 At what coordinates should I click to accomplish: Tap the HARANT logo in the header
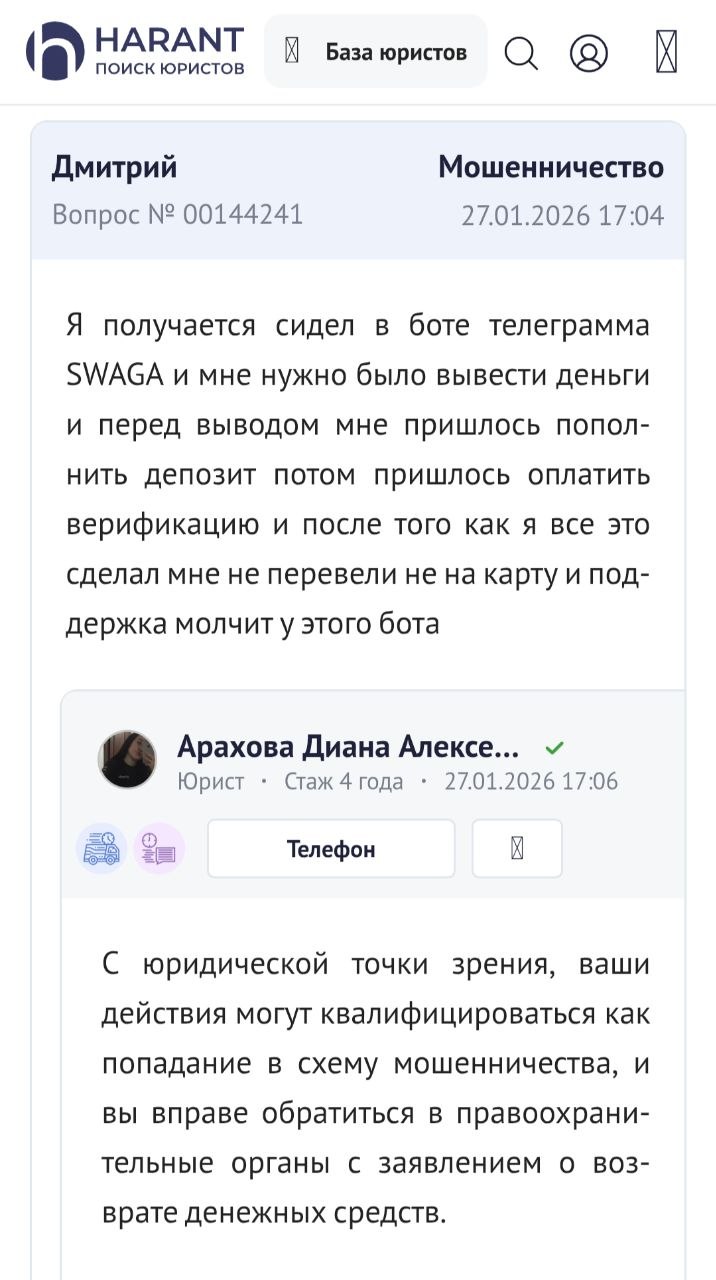(136, 51)
